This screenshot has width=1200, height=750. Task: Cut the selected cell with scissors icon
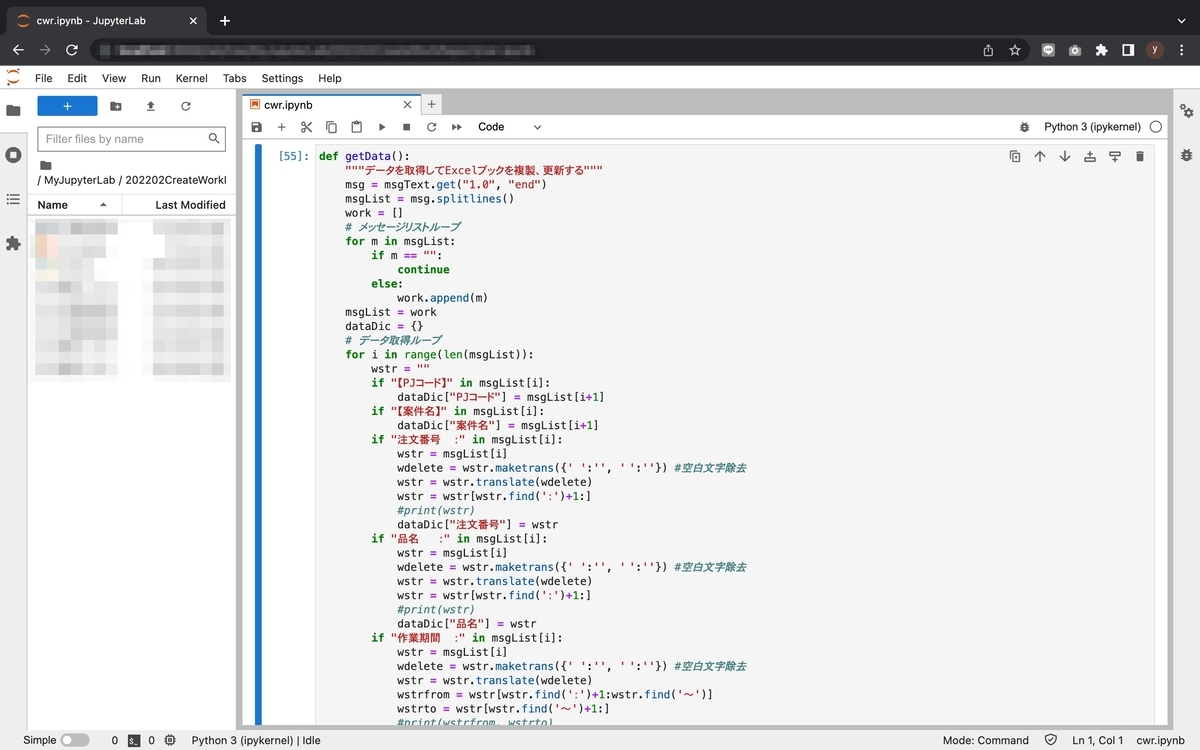pos(304,127)
